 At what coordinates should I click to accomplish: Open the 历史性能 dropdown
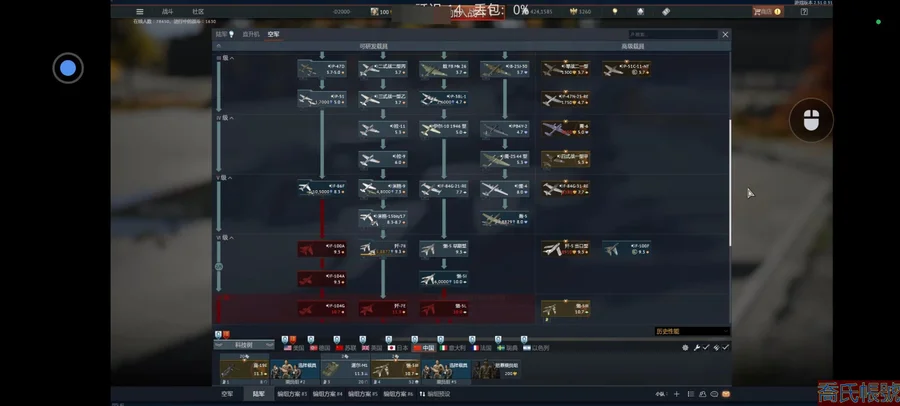pos(691,331)
